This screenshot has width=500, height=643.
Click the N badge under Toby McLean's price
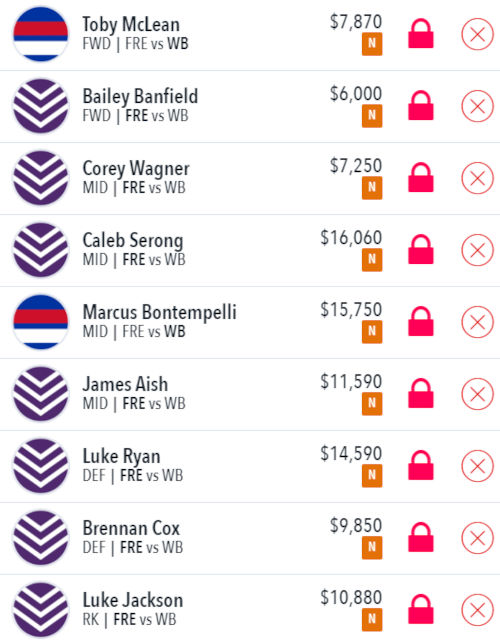point(372,44)
